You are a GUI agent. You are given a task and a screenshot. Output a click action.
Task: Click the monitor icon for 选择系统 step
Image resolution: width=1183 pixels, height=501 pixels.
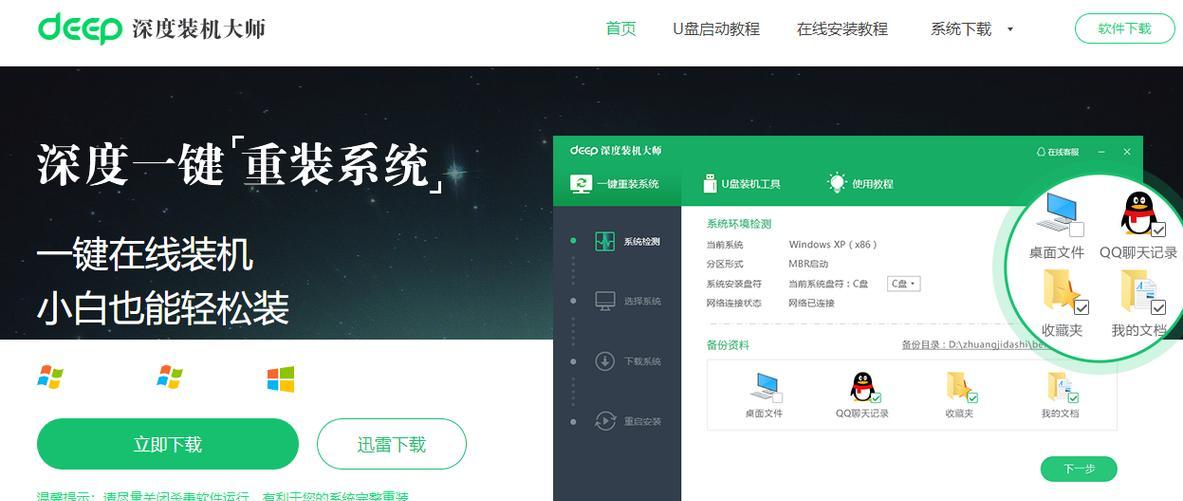click(x=604, y=300)
